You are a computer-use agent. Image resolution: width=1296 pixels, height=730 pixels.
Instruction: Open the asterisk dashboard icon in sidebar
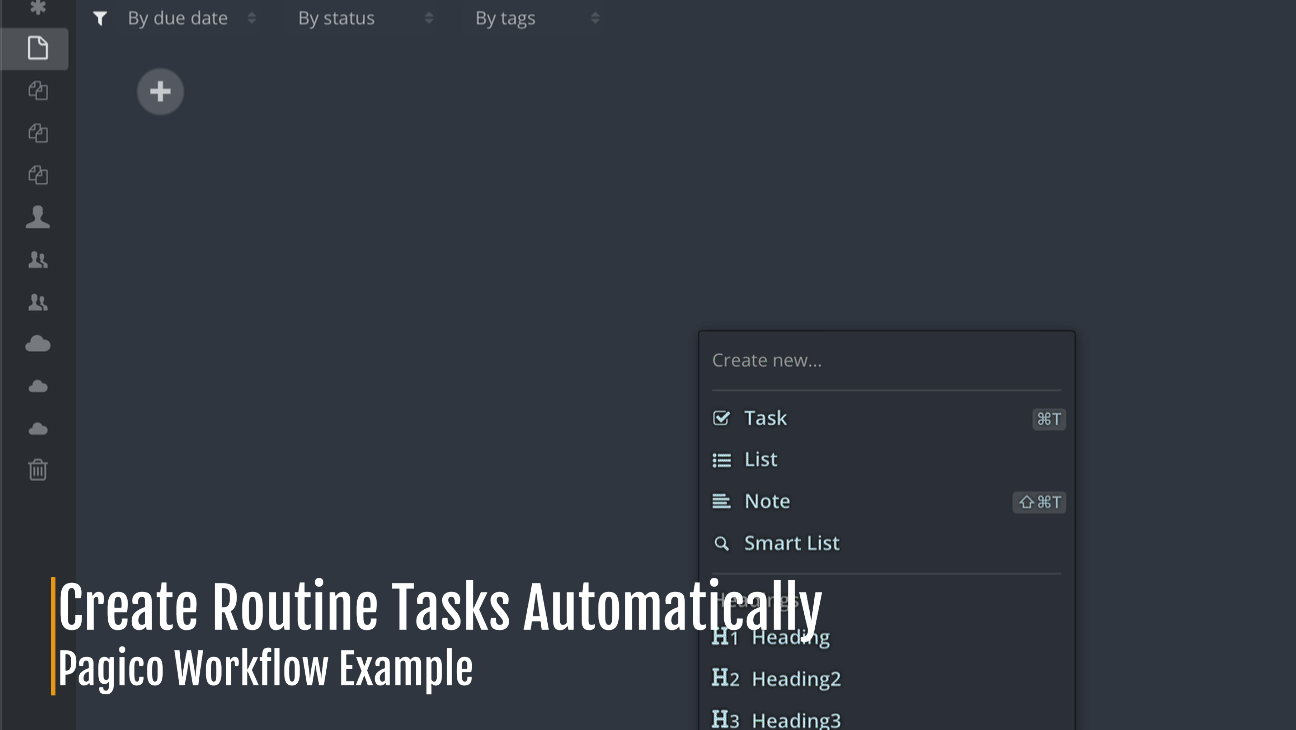pos(38,8)
